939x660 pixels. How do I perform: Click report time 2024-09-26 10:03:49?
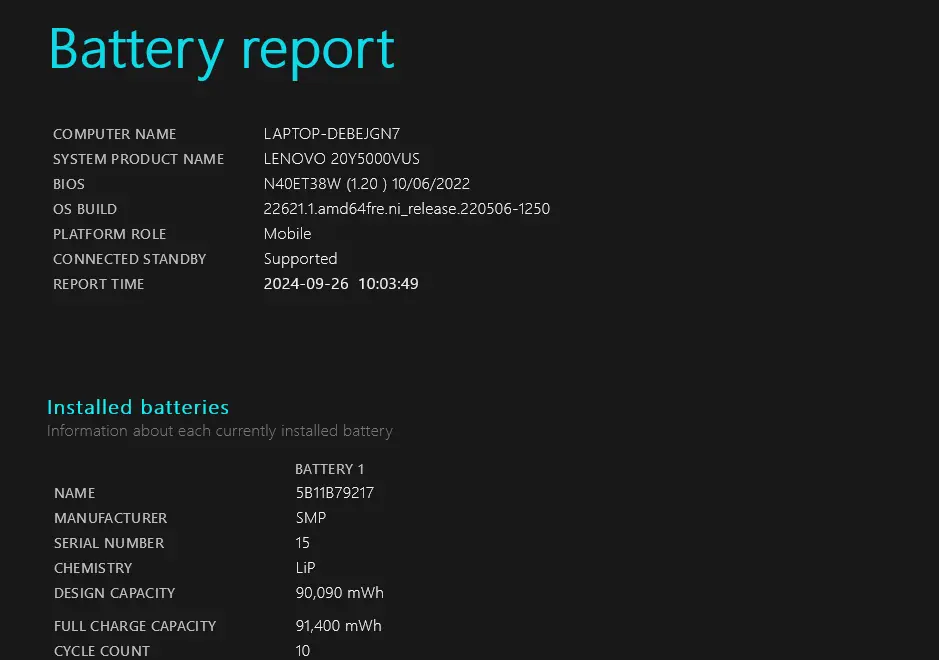point(341,284)
